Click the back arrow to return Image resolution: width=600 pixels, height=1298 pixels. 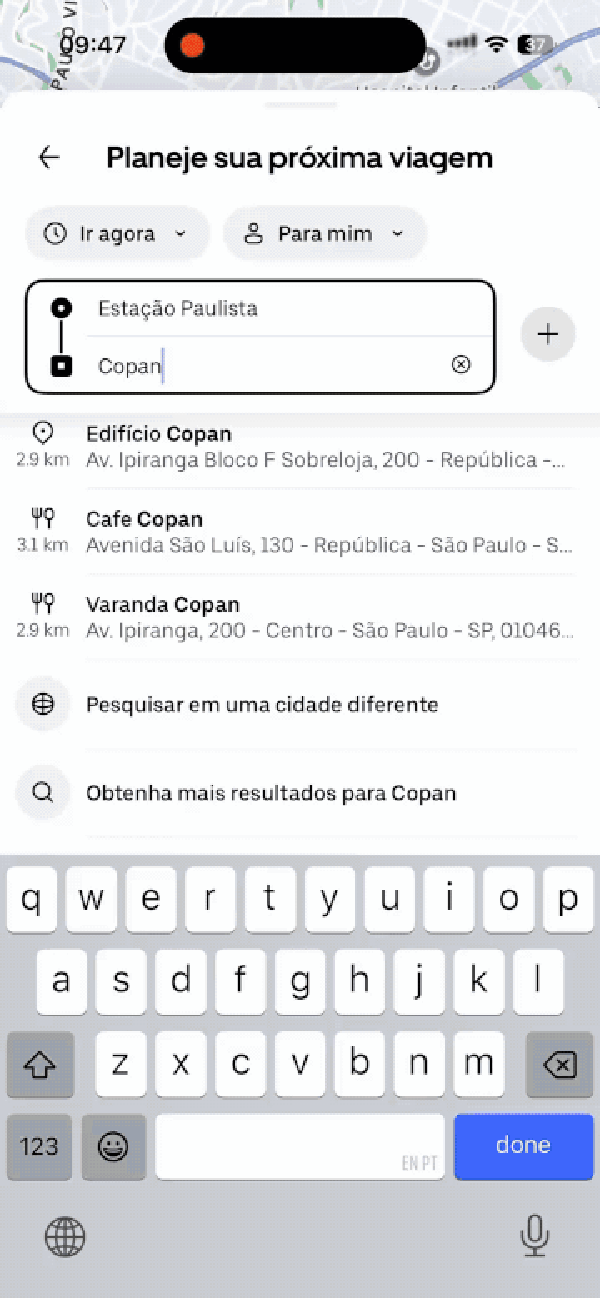[48, 157]
